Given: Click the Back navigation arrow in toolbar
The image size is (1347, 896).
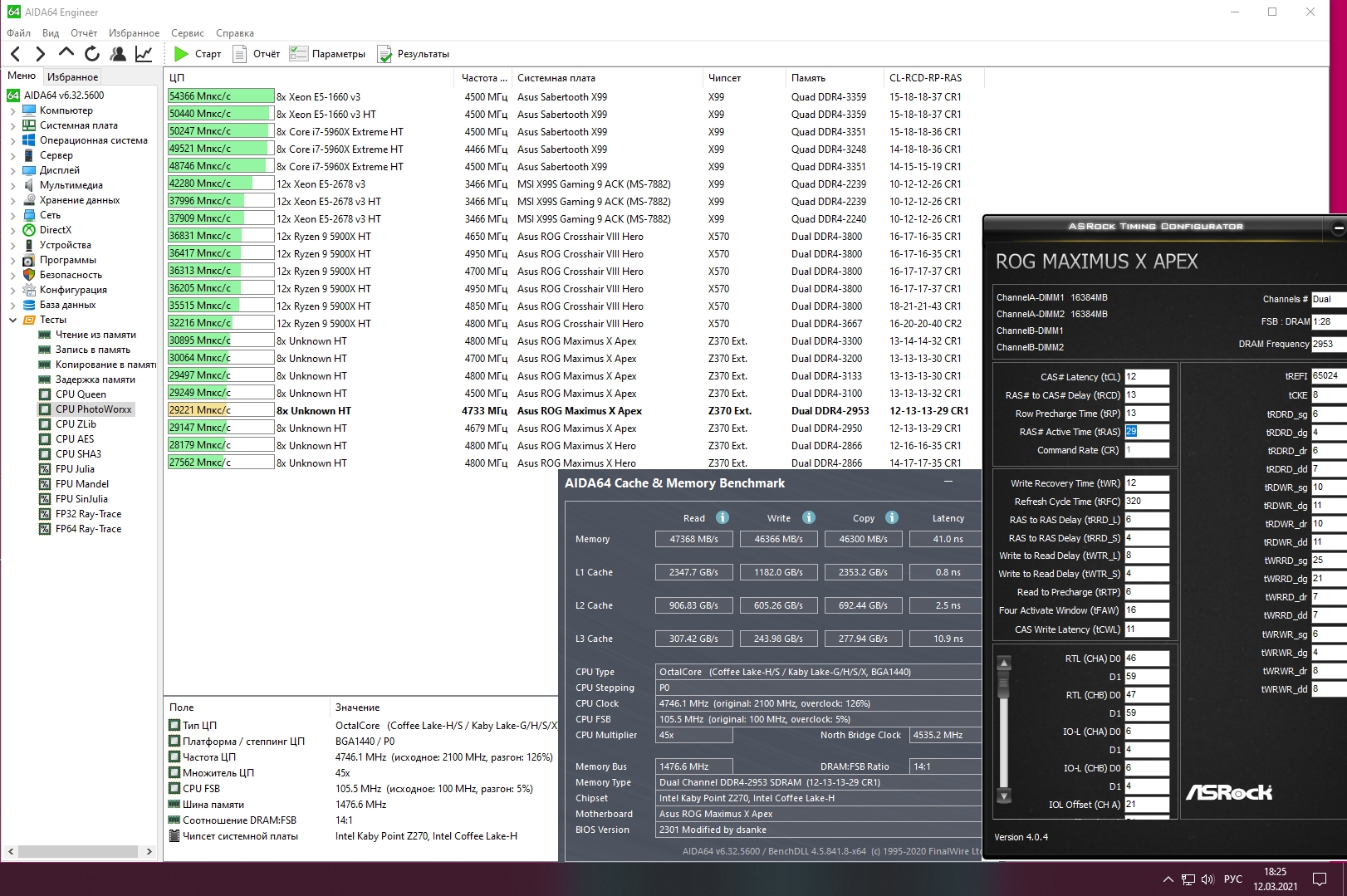Looking at the screenshot, I should coord(16,54).
